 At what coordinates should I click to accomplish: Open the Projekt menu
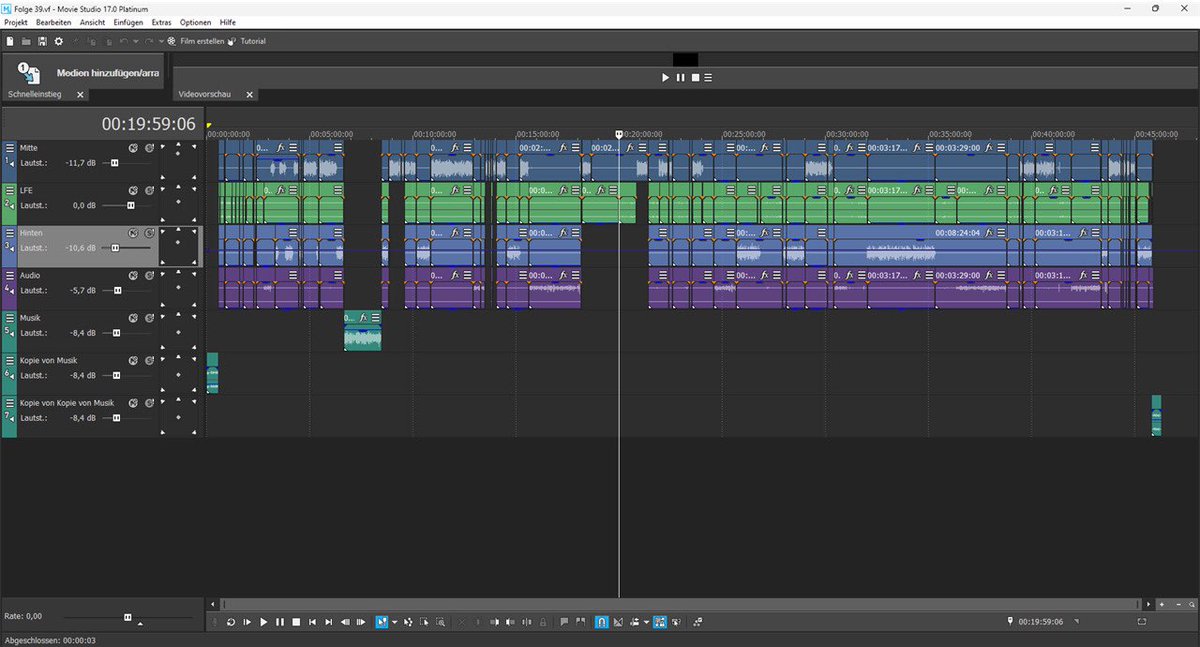pos(17,21)
